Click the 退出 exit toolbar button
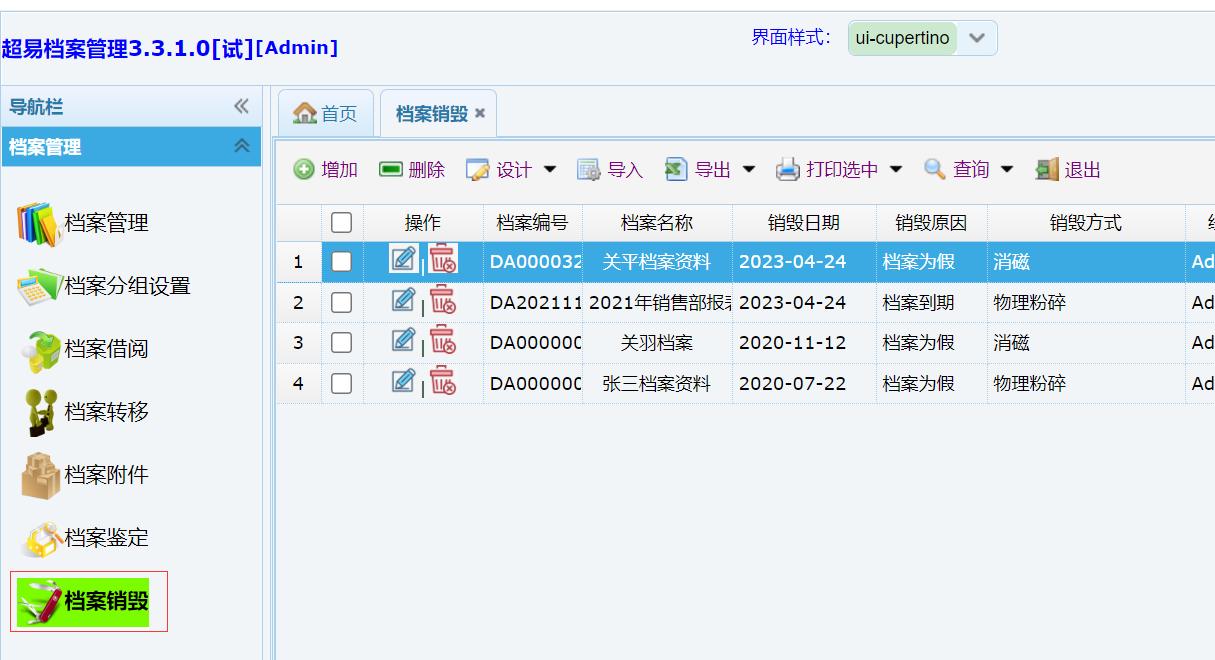The image size is (1215, 660). pos(1068,170)
